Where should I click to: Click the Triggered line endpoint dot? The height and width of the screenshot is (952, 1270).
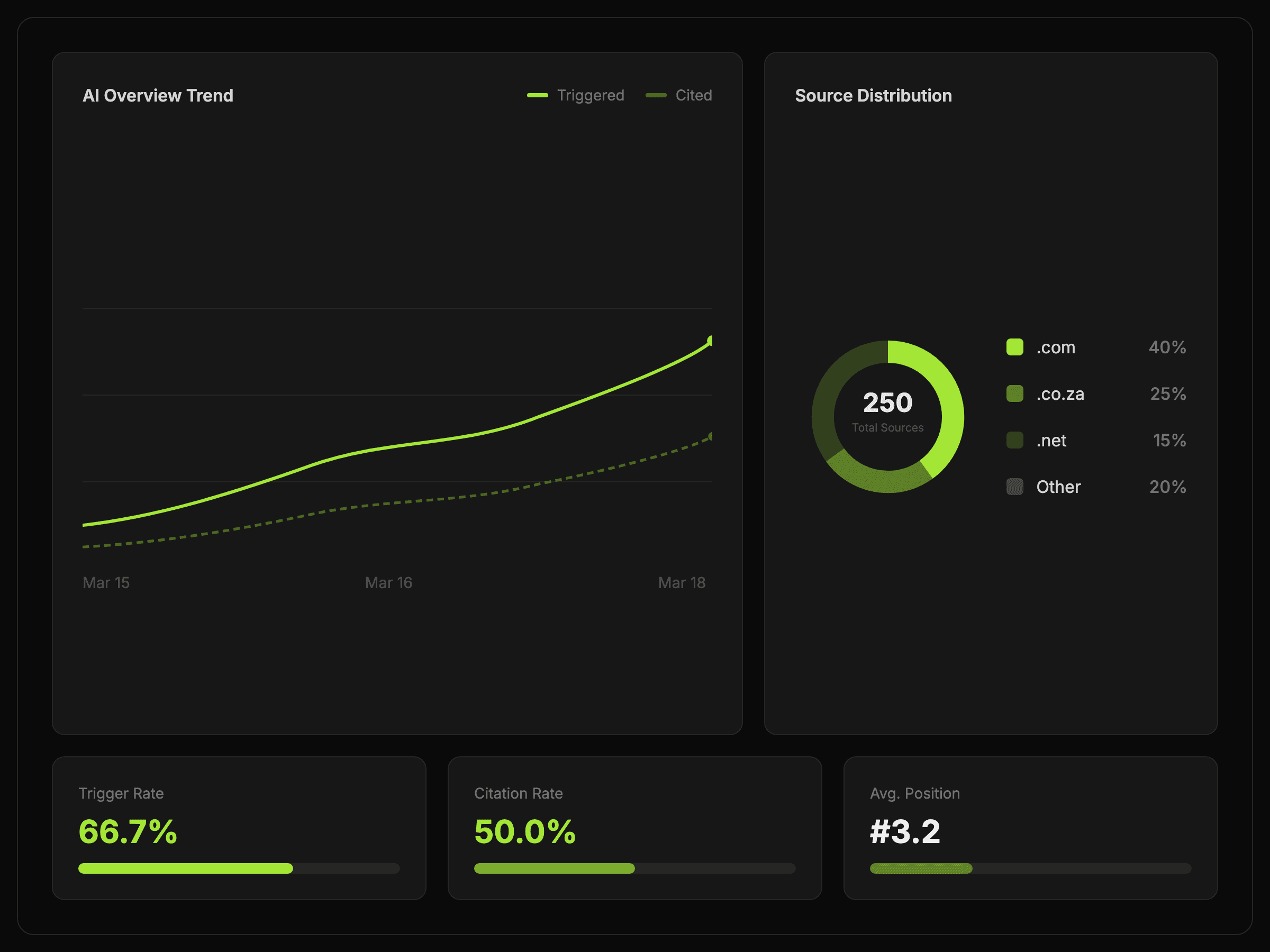point(710,341)
